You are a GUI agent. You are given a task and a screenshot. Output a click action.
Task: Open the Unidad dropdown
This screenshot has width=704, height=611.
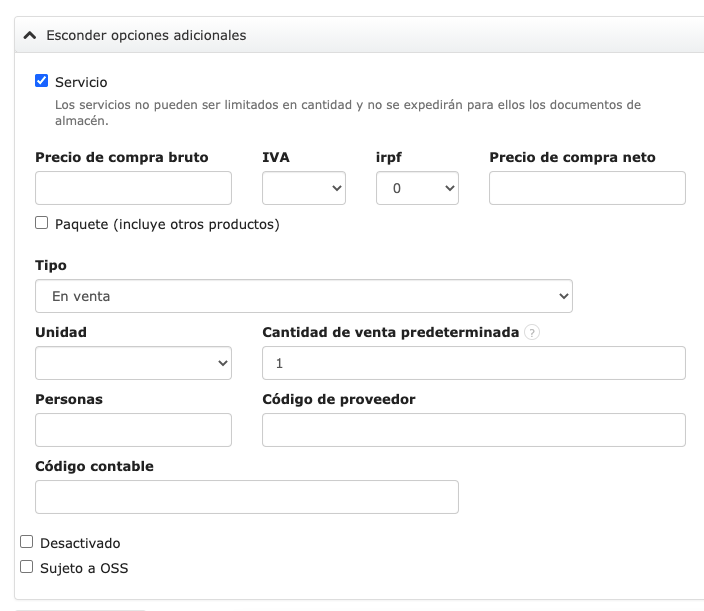tap(133, 363)
